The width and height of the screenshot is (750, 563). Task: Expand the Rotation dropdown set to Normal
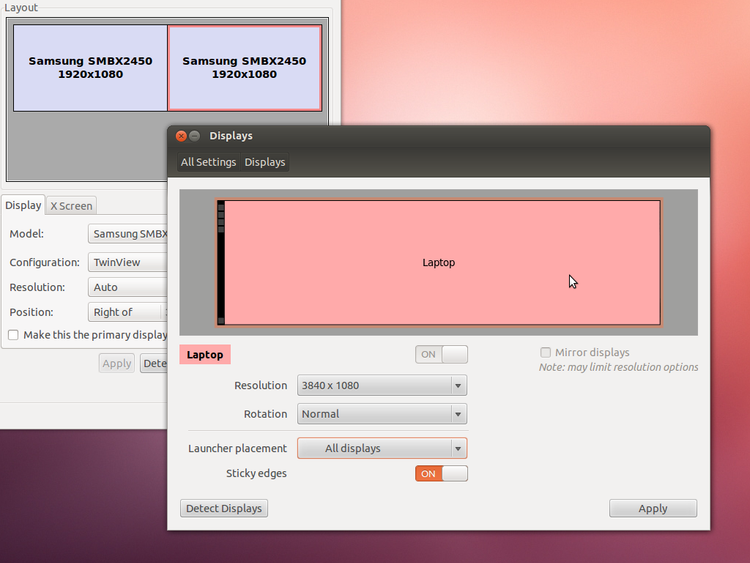tap(382, 414)
